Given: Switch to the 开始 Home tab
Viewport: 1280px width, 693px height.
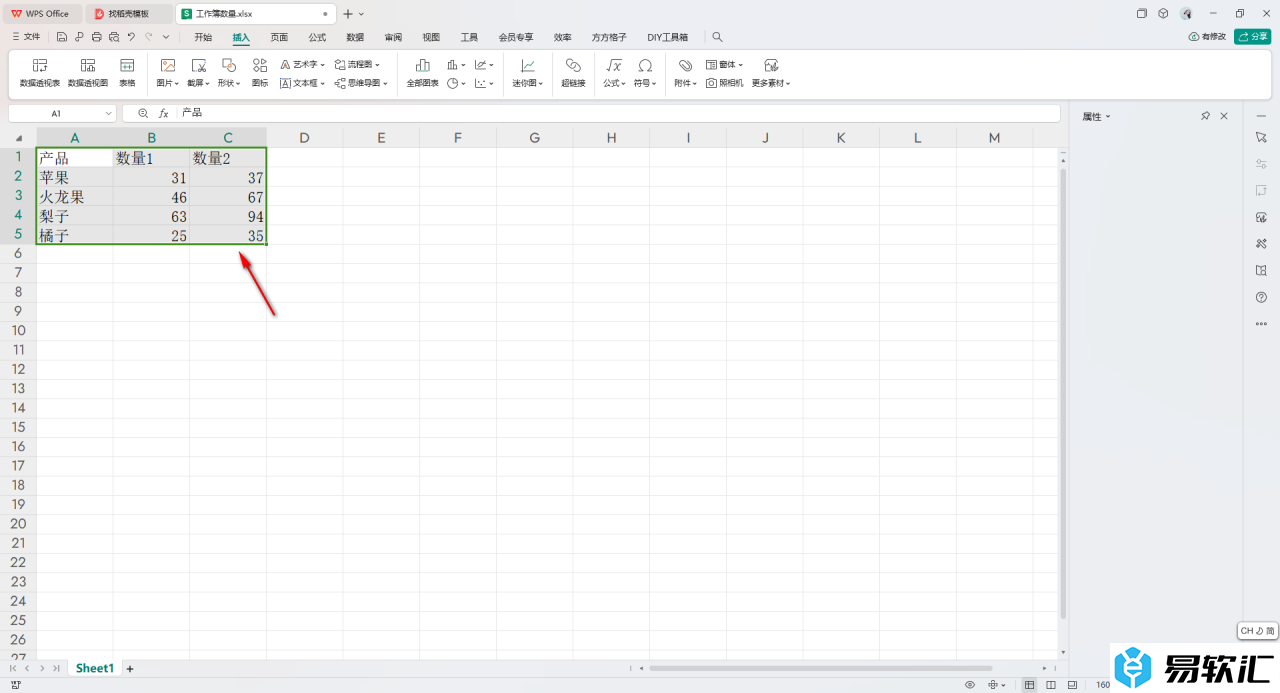Looking at the screenshot, I should coord(203,37).
